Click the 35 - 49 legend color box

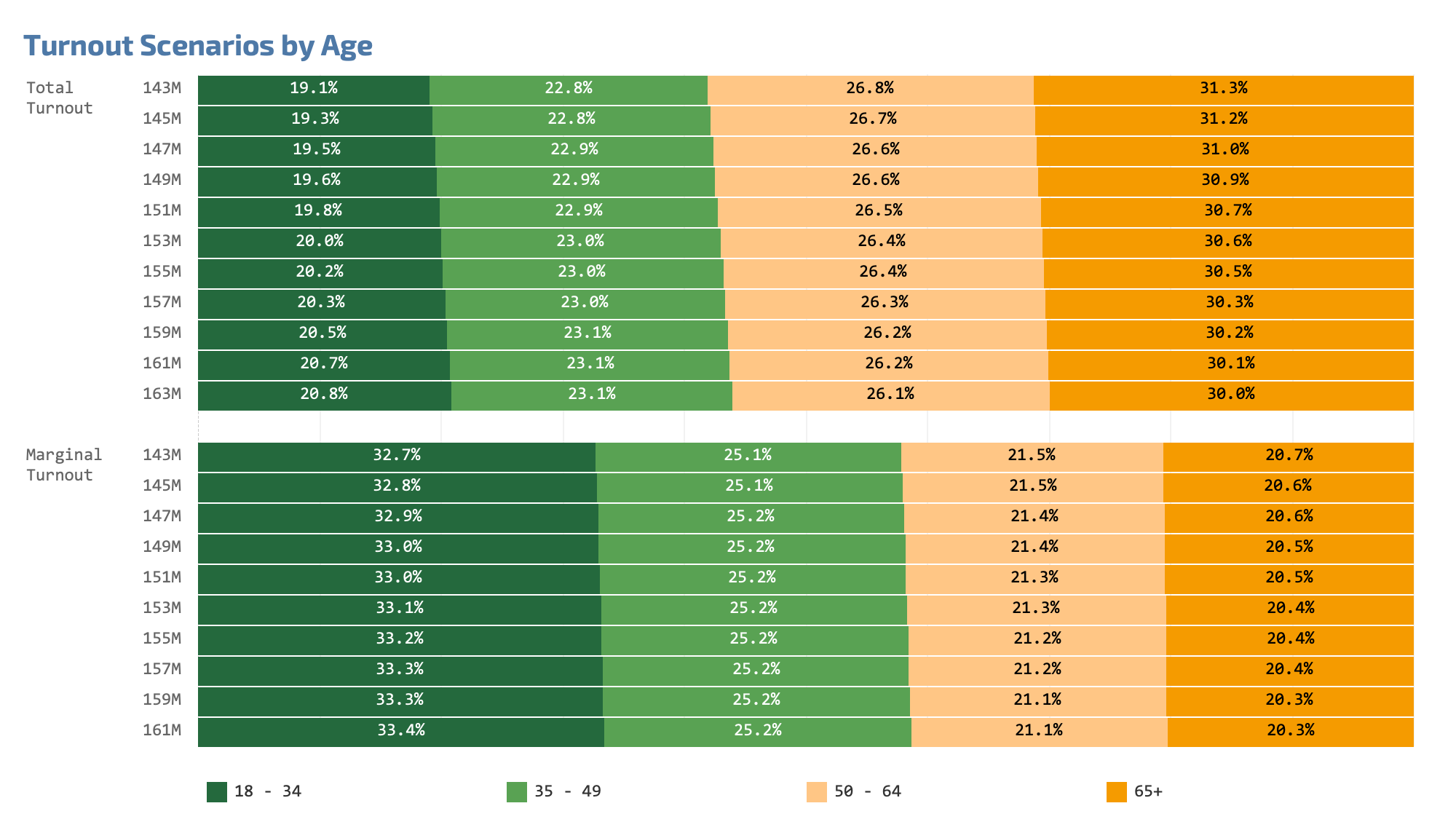tap(516, 792)
